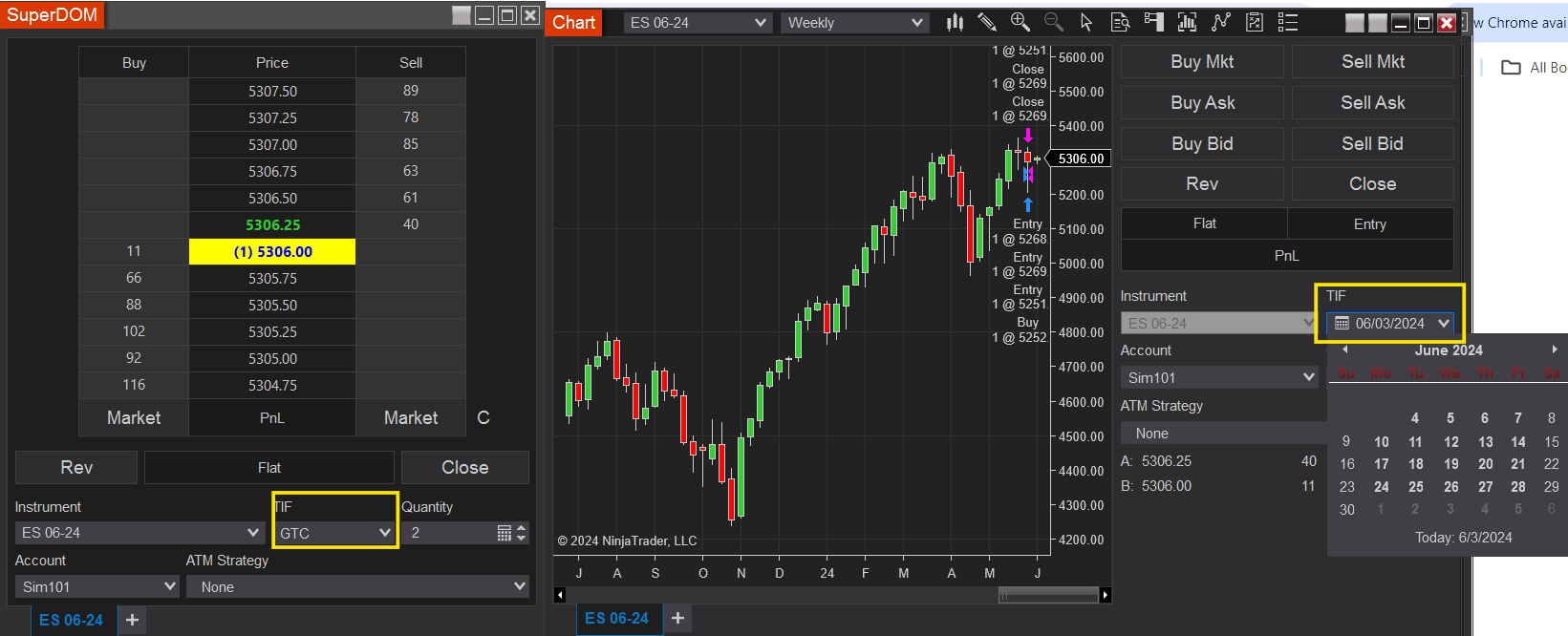Go to previous month in calendar
The height and width of the screenshot is (636, 1568).
pos(1344,350)
